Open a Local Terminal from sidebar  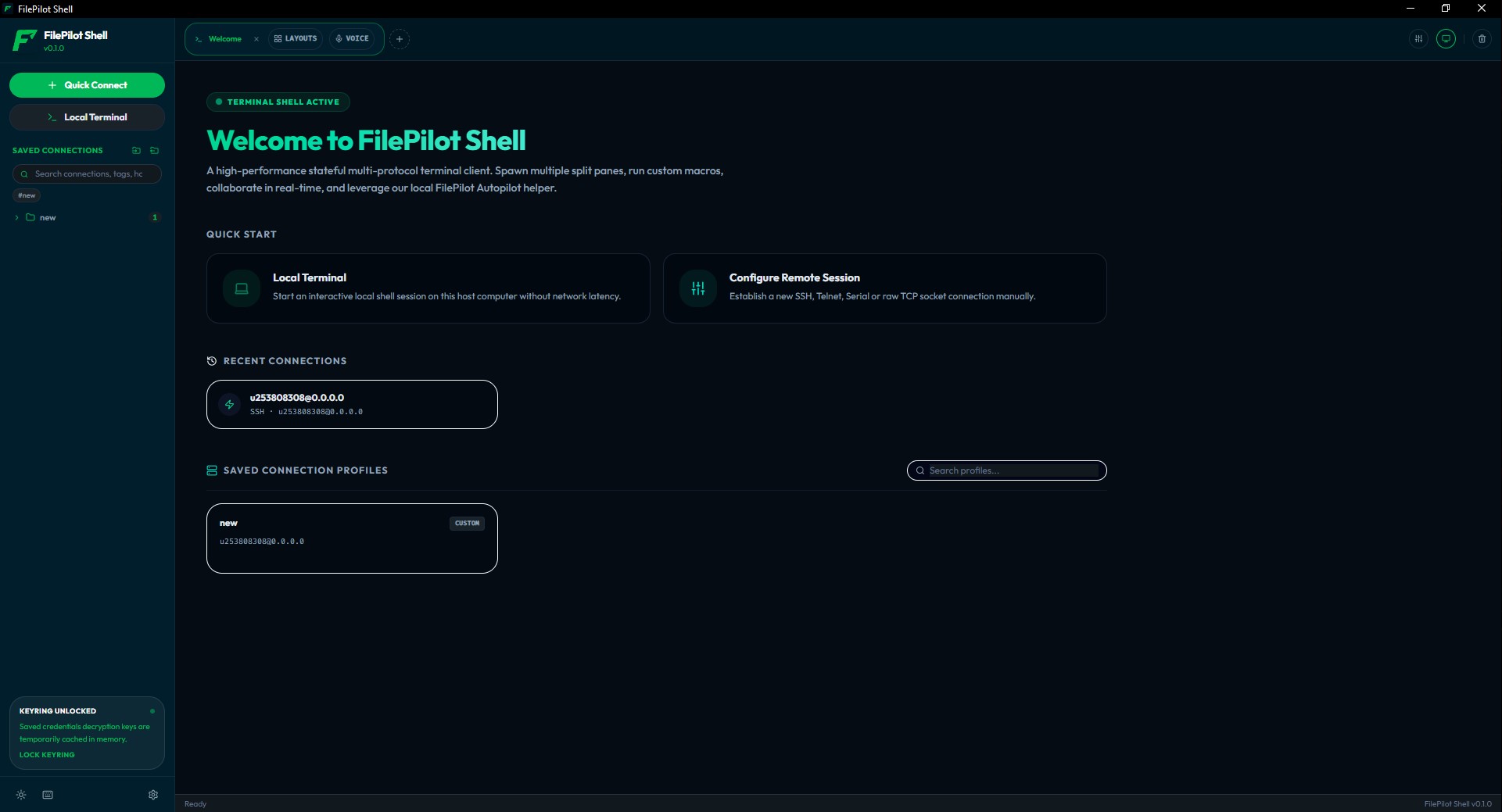tap(87, 117)
